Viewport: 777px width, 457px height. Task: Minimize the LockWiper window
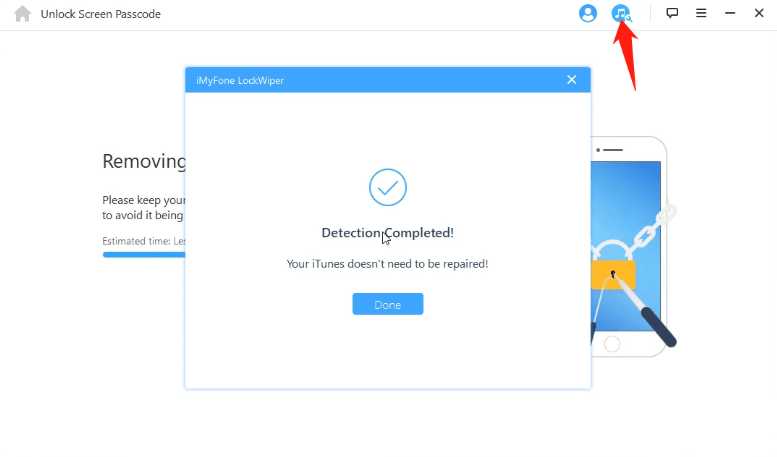pos(730,13)
